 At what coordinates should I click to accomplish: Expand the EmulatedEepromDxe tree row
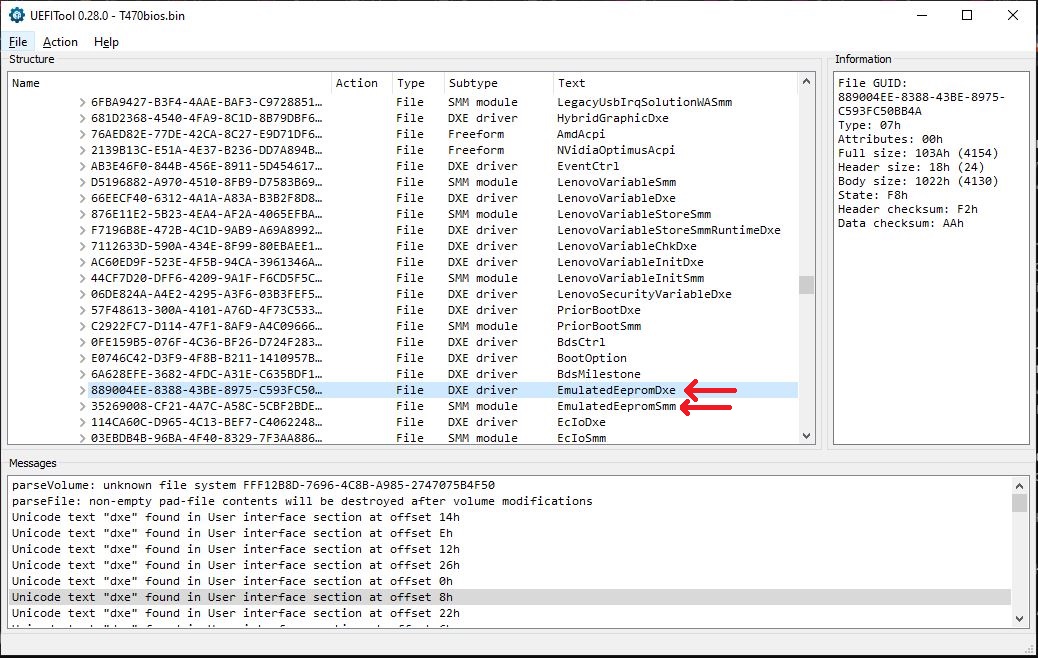pyautogui.click(x=82, y=390)
